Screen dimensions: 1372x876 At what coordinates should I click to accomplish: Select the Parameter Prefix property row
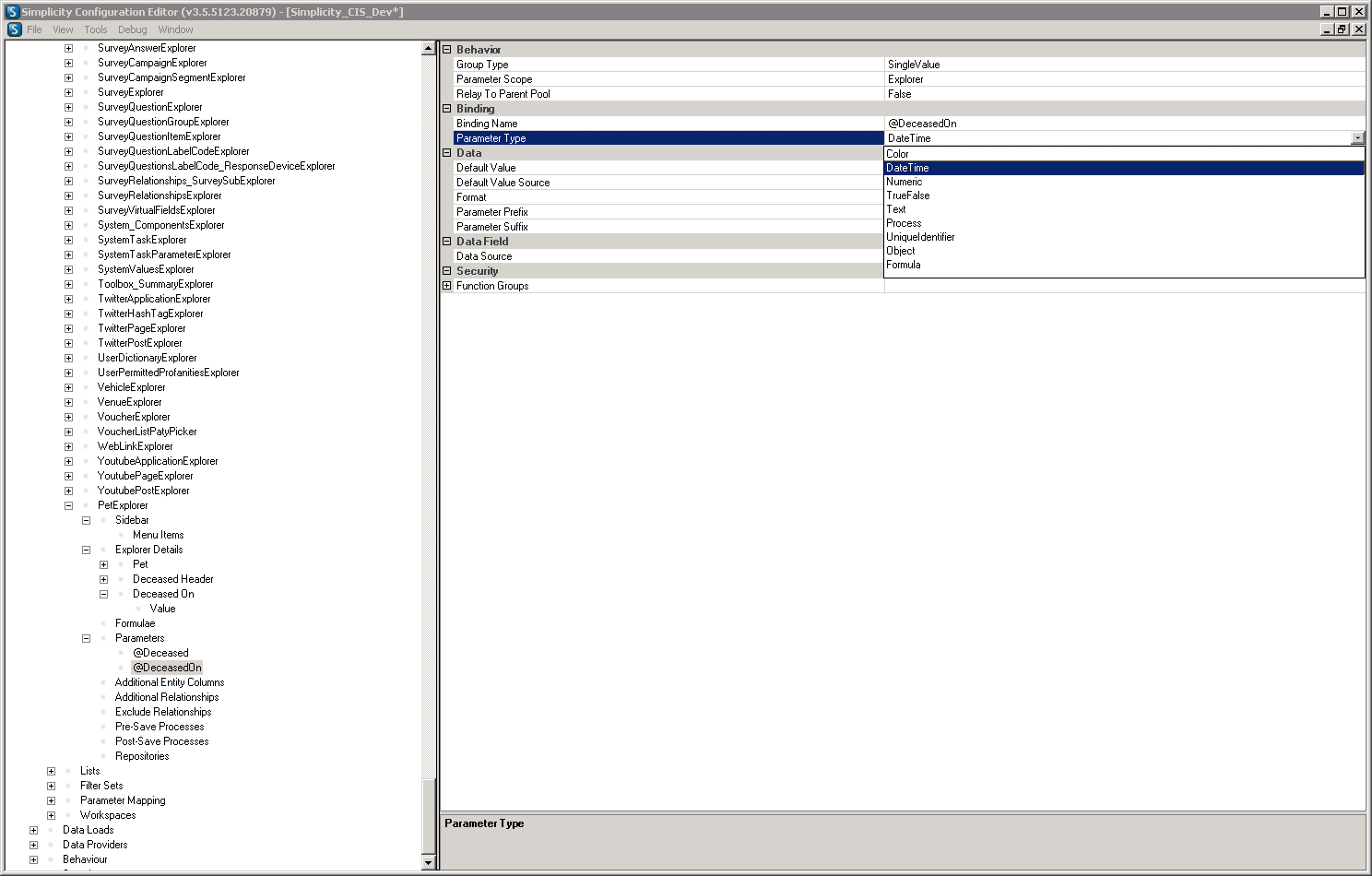(668, 212)
